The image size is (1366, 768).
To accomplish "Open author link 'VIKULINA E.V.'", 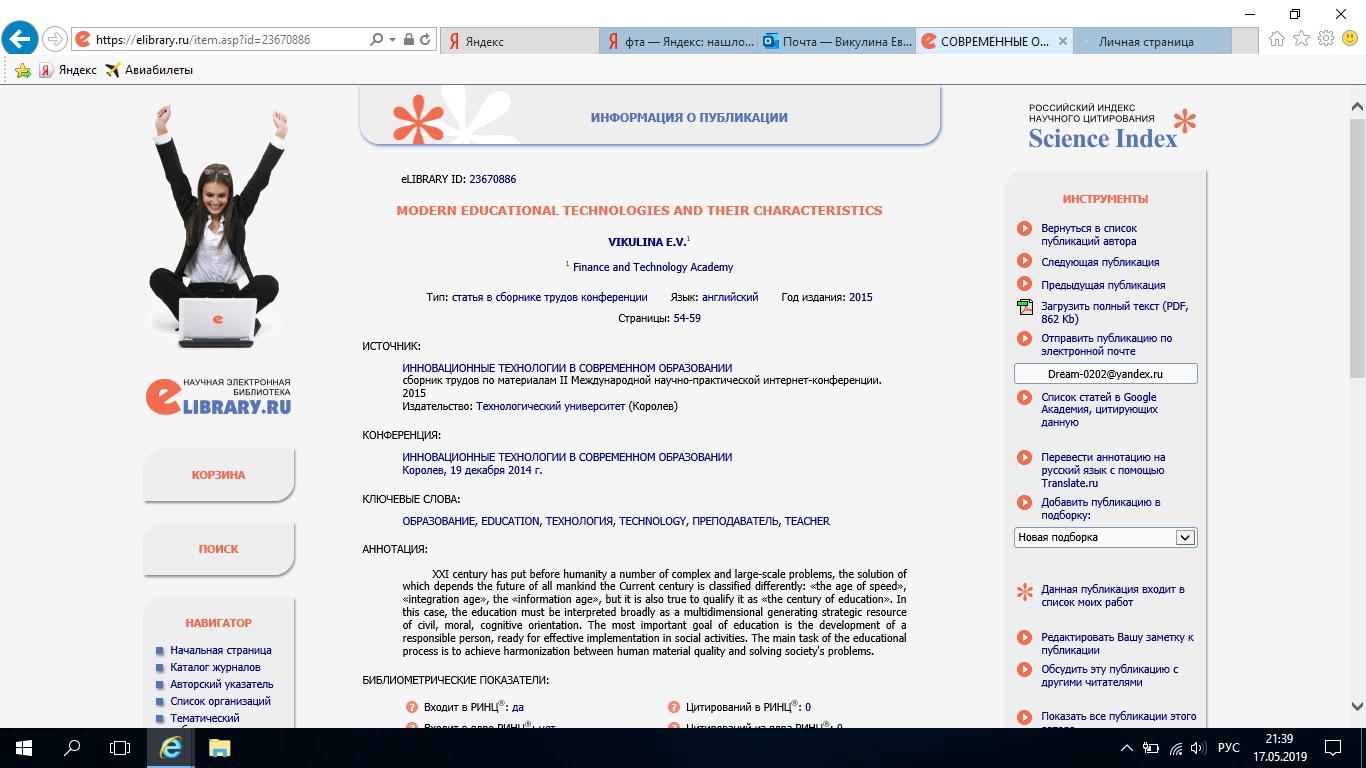I will click(646, 242).
